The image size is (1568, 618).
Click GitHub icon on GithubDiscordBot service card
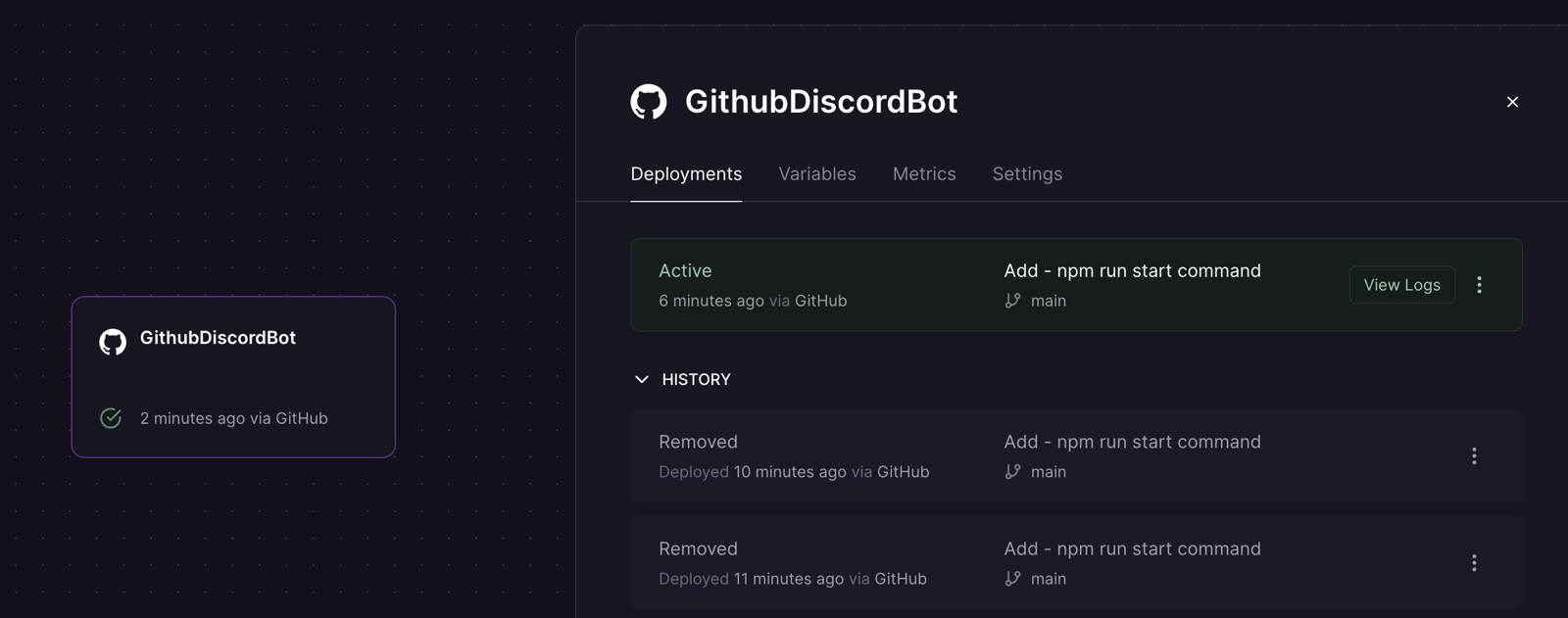pyautogui.click(x=113, y=341)
